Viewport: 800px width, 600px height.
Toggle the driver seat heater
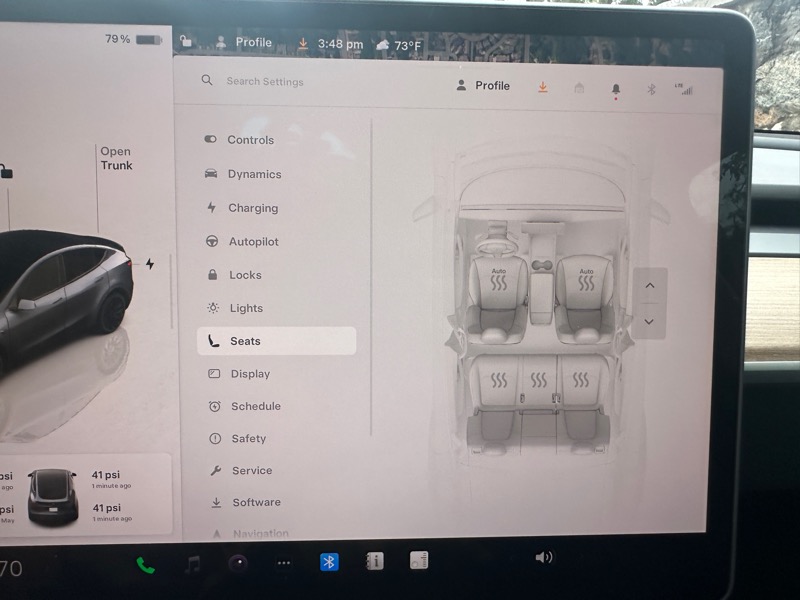tap(499, 279)
